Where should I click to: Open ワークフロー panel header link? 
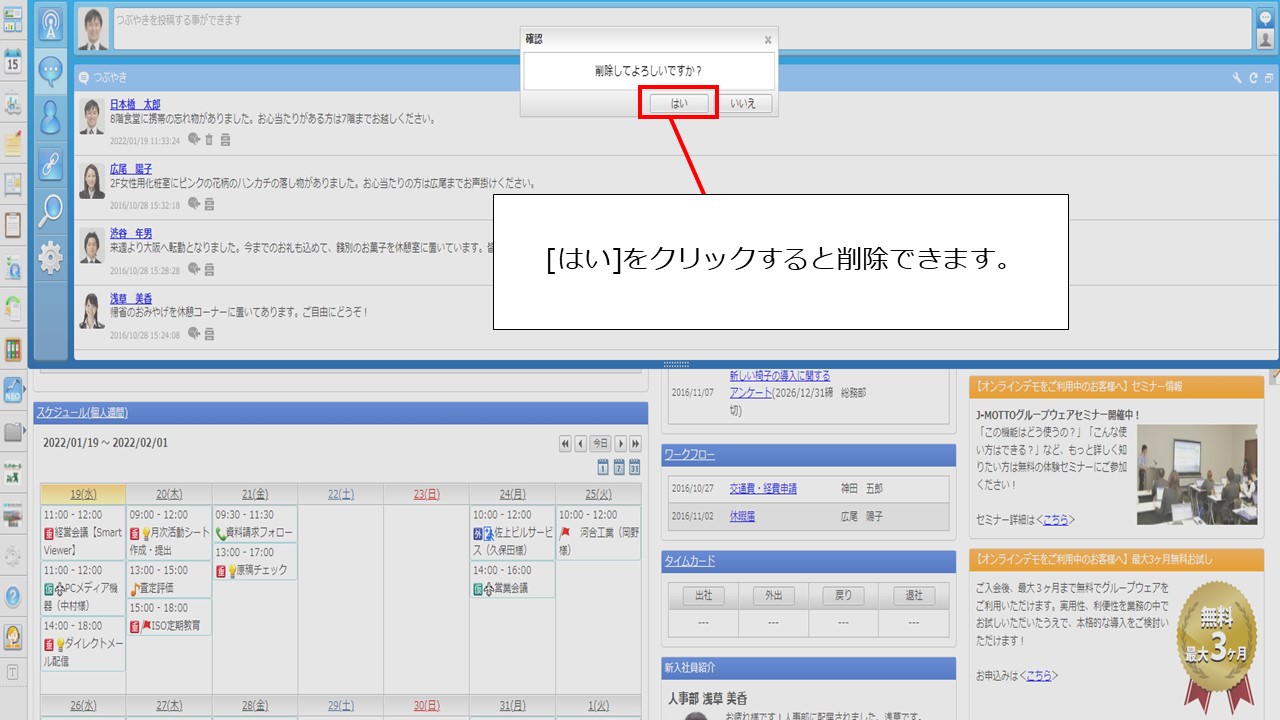690,455
